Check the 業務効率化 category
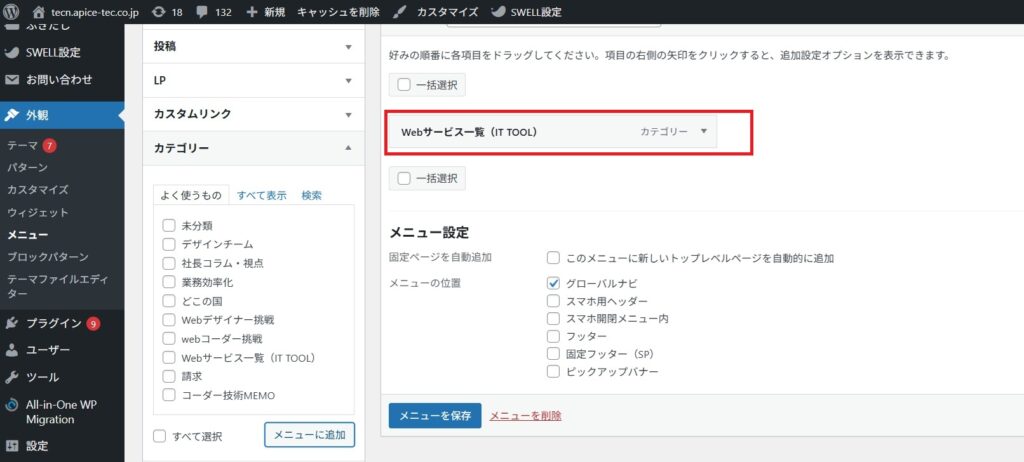1024x462 pixels. click(x=169, y=282)
